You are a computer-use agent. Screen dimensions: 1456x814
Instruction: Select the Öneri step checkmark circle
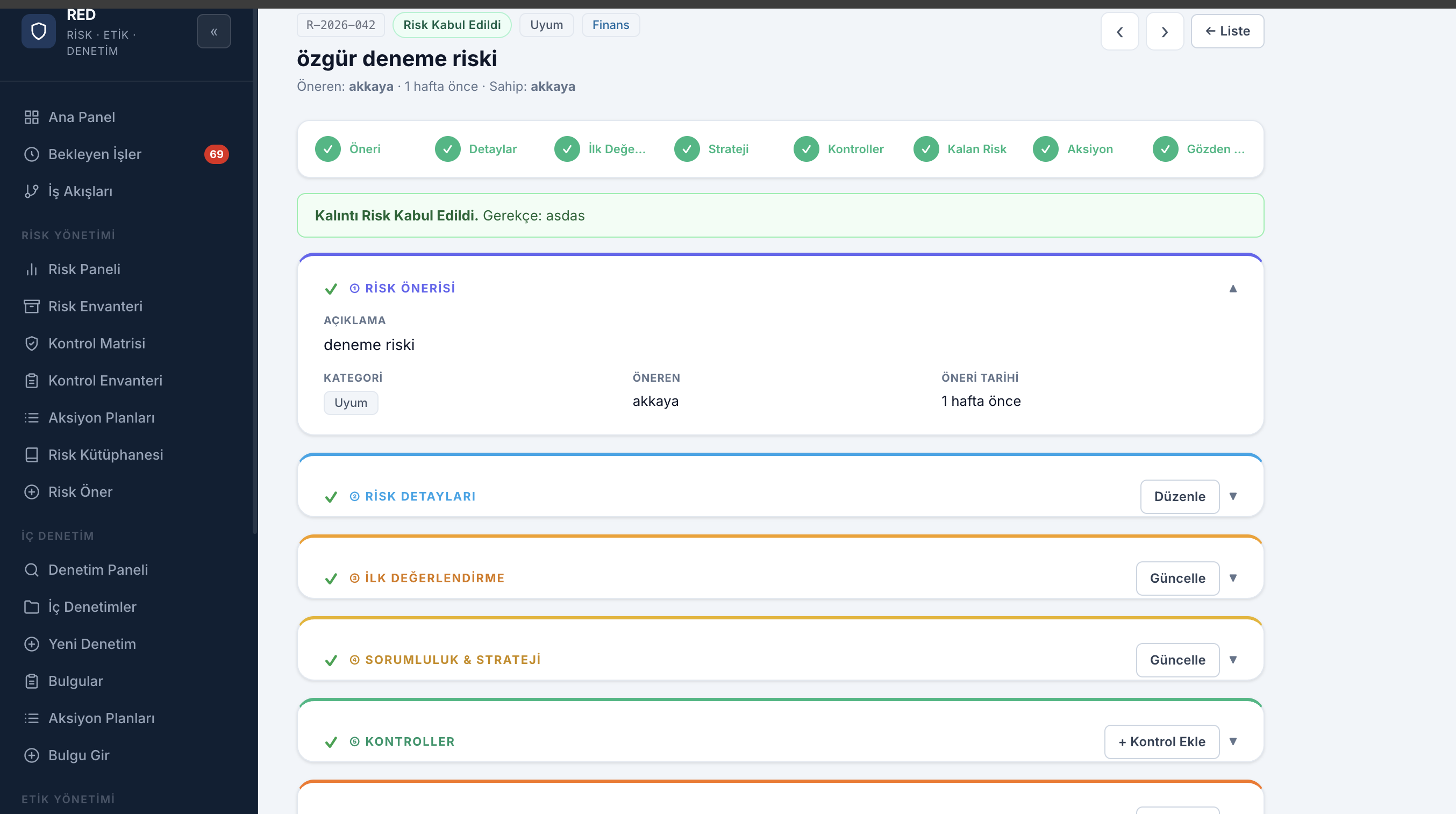(328, 149)
